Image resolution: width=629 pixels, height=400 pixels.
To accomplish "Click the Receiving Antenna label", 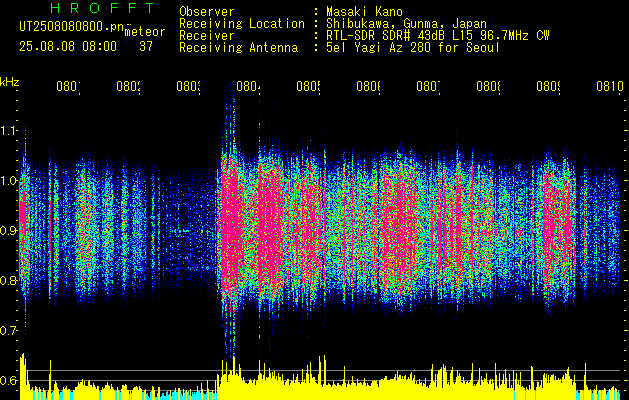I will [238, 48].
